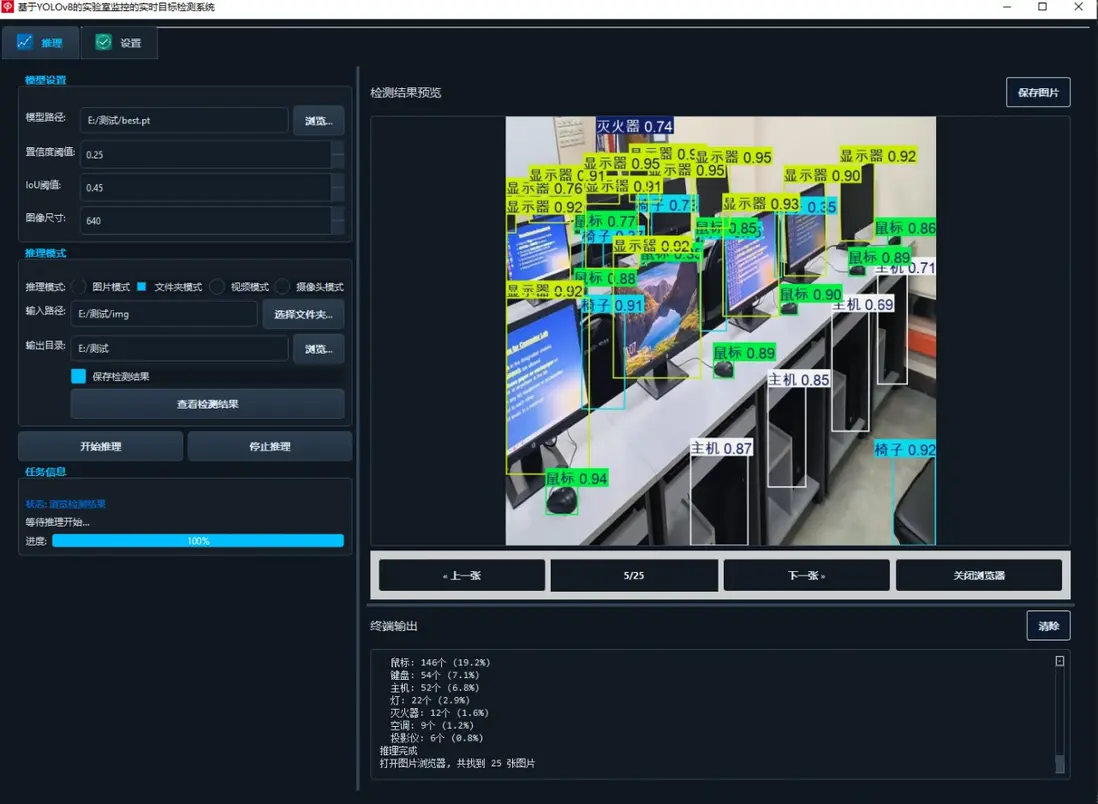Decrease the IoU阈值 with its down arrow
This screenshot has height=804, width=1098.
click(338, 194)
